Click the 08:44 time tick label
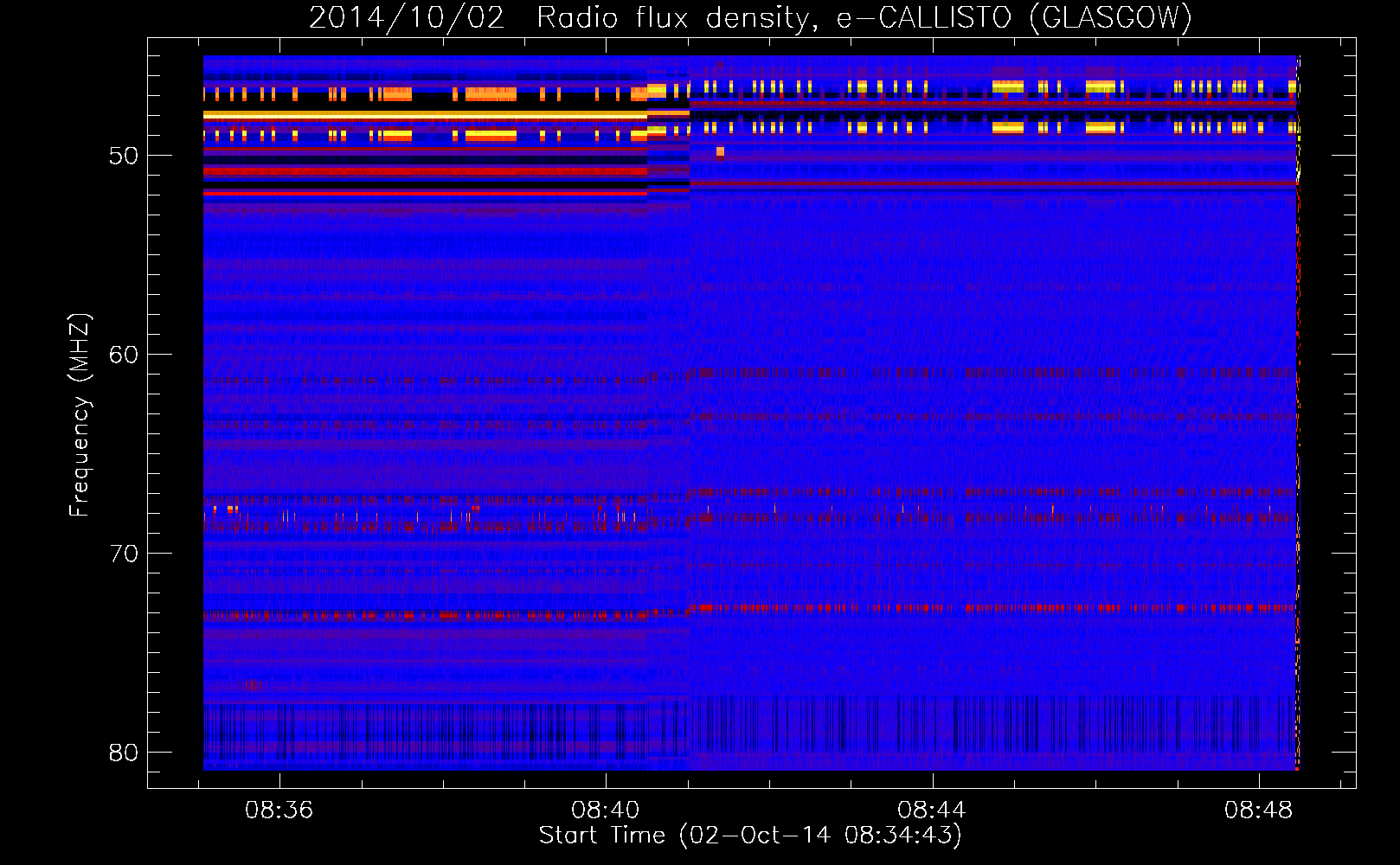The width and height of the screenshot is (1400, 865). pos(932,811)
